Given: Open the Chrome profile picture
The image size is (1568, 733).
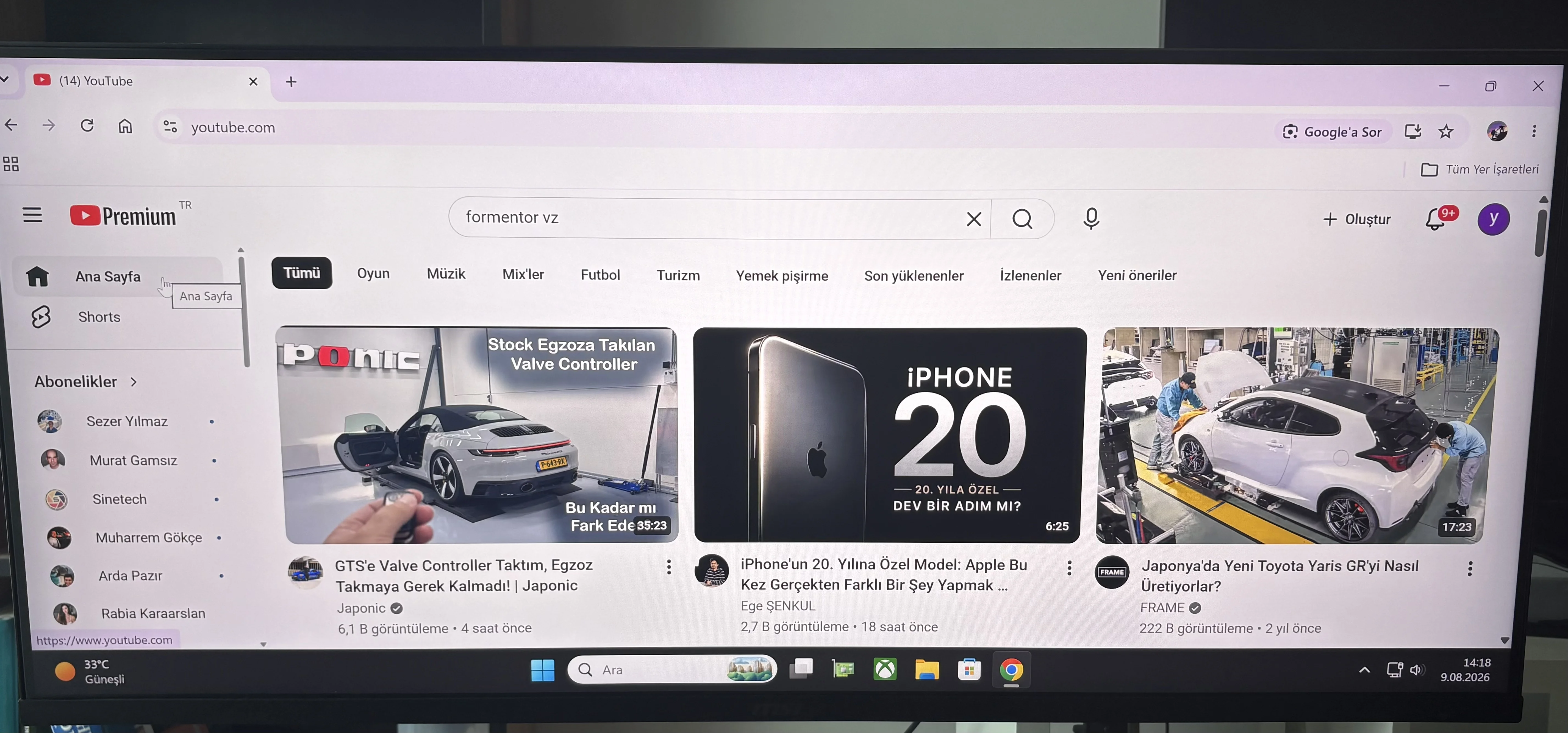Looking at the screenshot, I should (1497, 131).
